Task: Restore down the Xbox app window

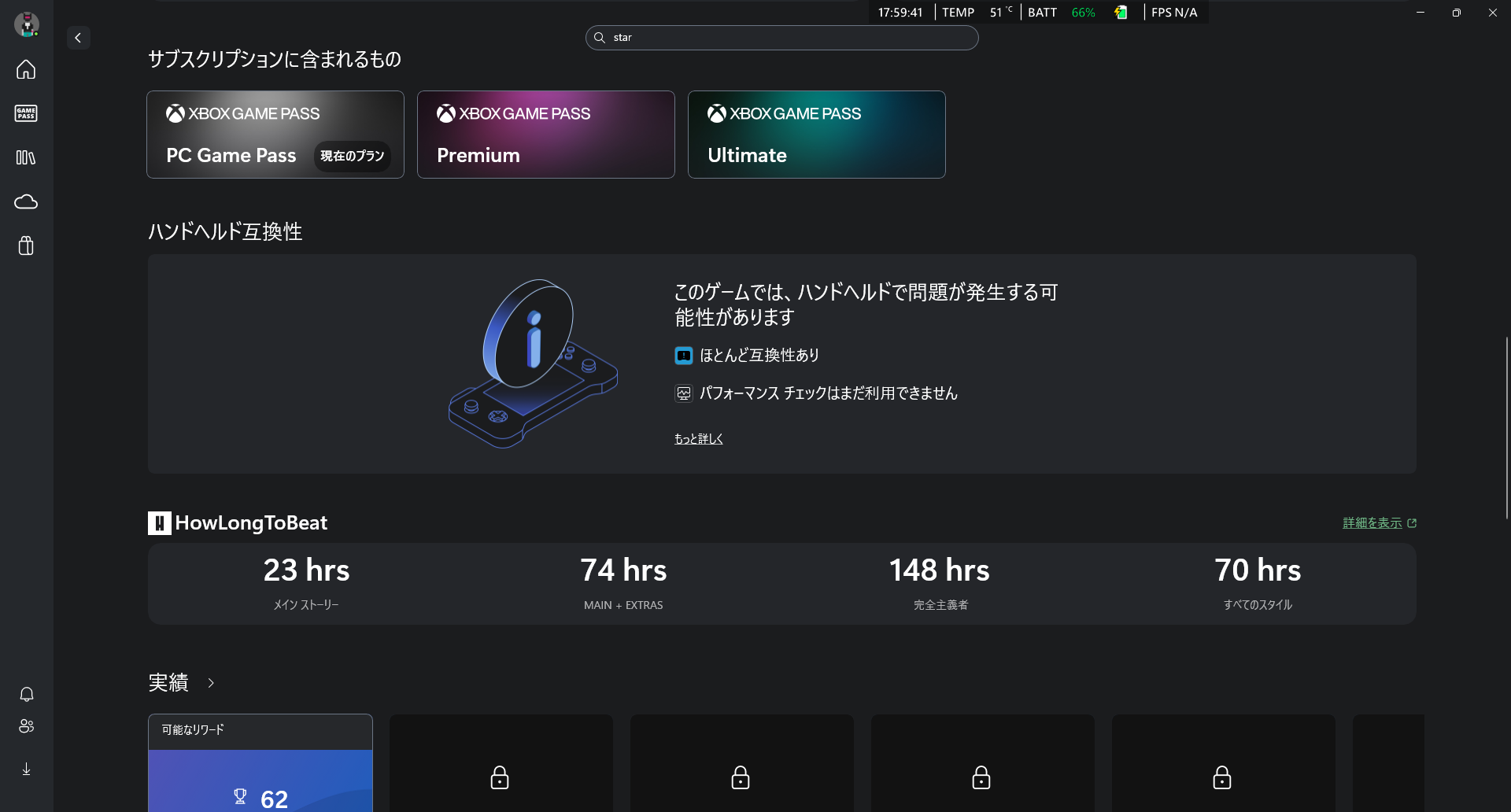Action: pos(1457,13)
